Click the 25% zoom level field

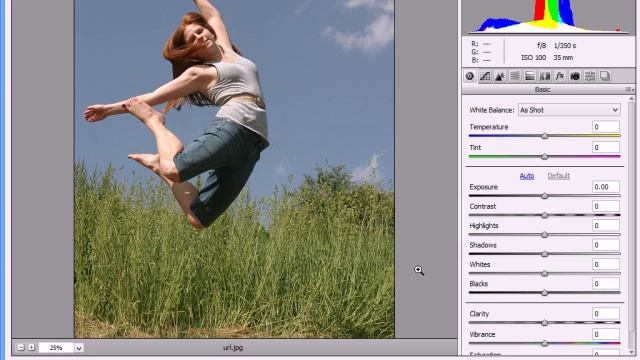[x=56, y=348]
